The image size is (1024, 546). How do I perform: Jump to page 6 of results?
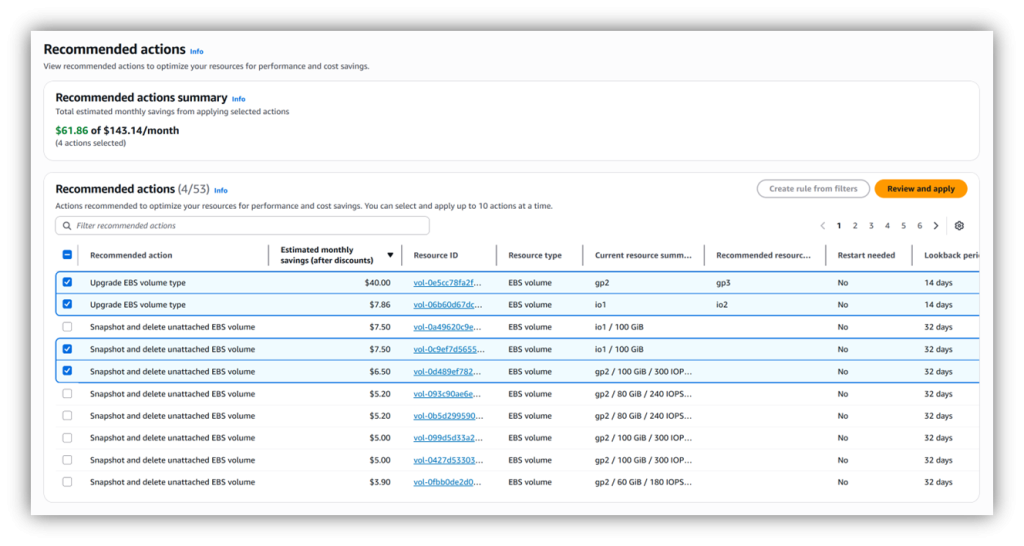[919, 226]
